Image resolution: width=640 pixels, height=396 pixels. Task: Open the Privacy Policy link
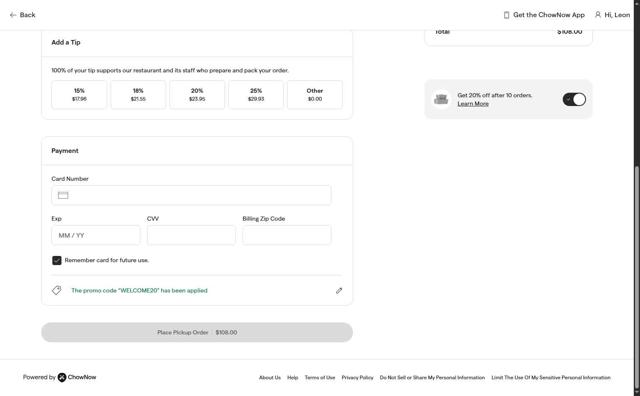pyautogui.click(x=358, y=378)
